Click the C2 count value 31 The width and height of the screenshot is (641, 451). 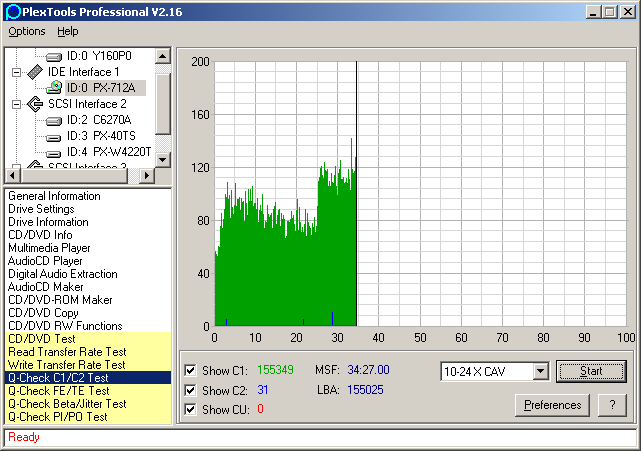coord(262,390)
